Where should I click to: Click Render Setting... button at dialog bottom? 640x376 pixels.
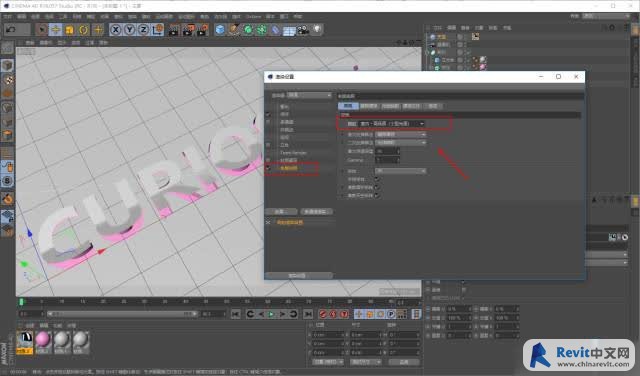click(x=298, y=276)
